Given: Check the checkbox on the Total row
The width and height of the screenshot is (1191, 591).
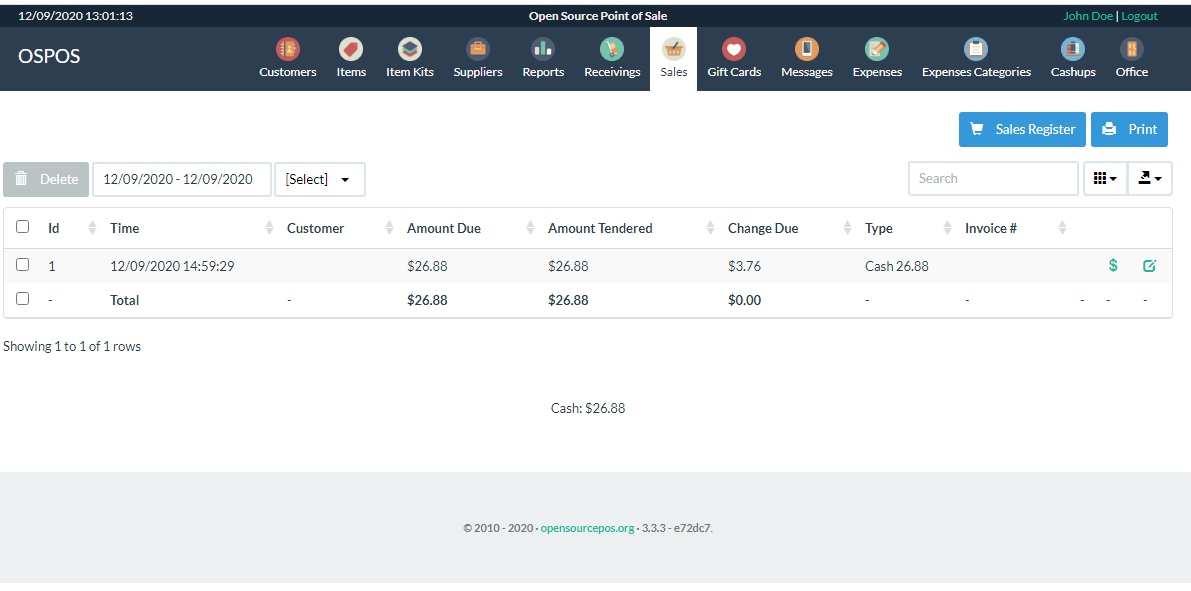Looking at the screenshot, I should 22,299.
